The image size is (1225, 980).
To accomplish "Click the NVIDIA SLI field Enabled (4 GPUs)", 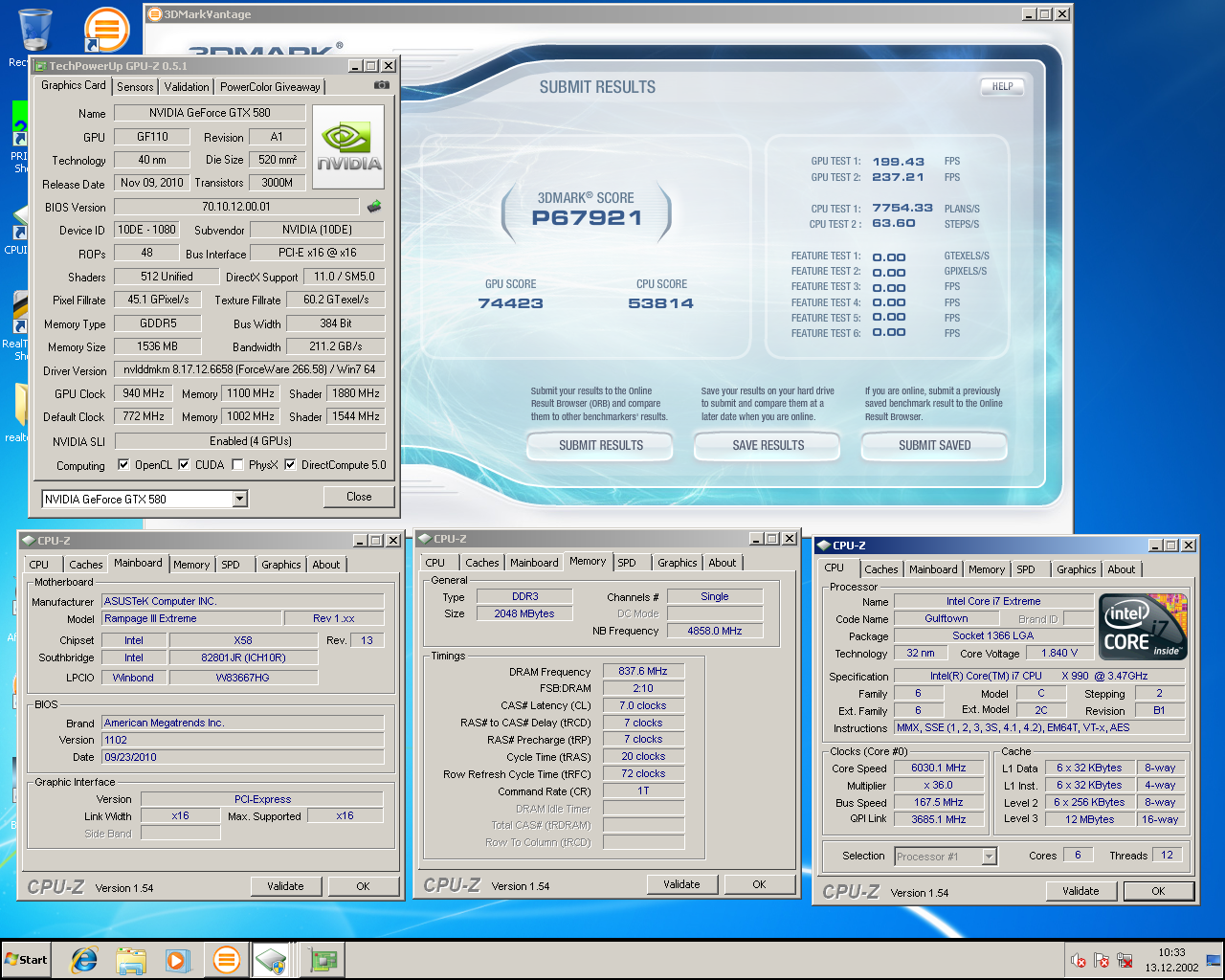I will pos(250,441).
